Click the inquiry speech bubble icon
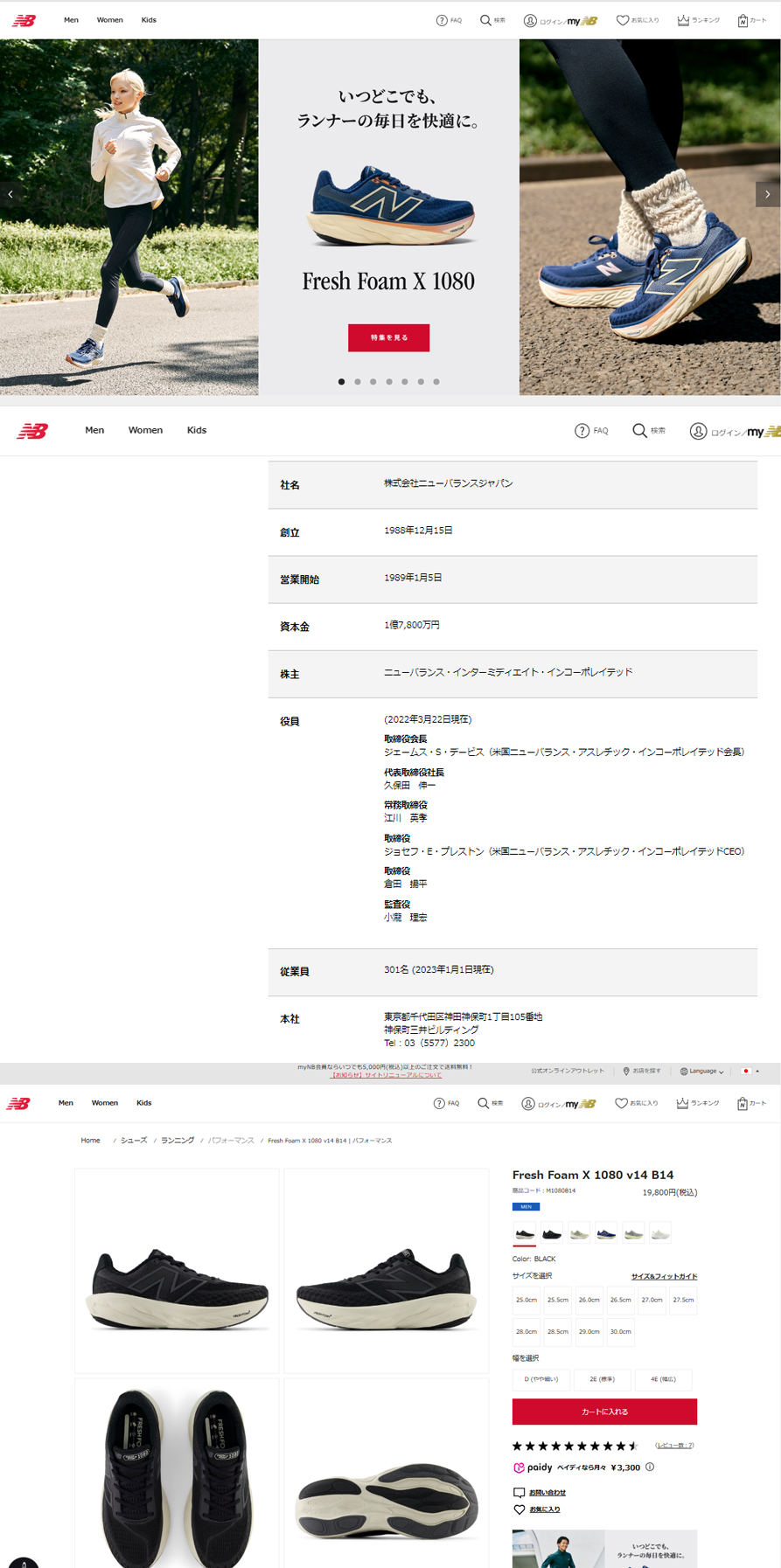This screenshot has height=1568, width=781. (x=519, y=1493)
